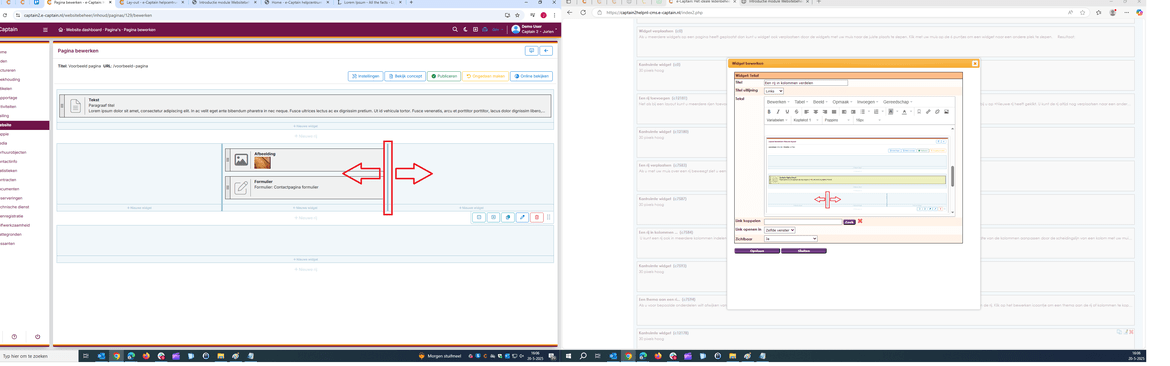This screenshot has height=366, width=1170.
Task: Toggle bold in the editor toolbar
Action: 769,112
